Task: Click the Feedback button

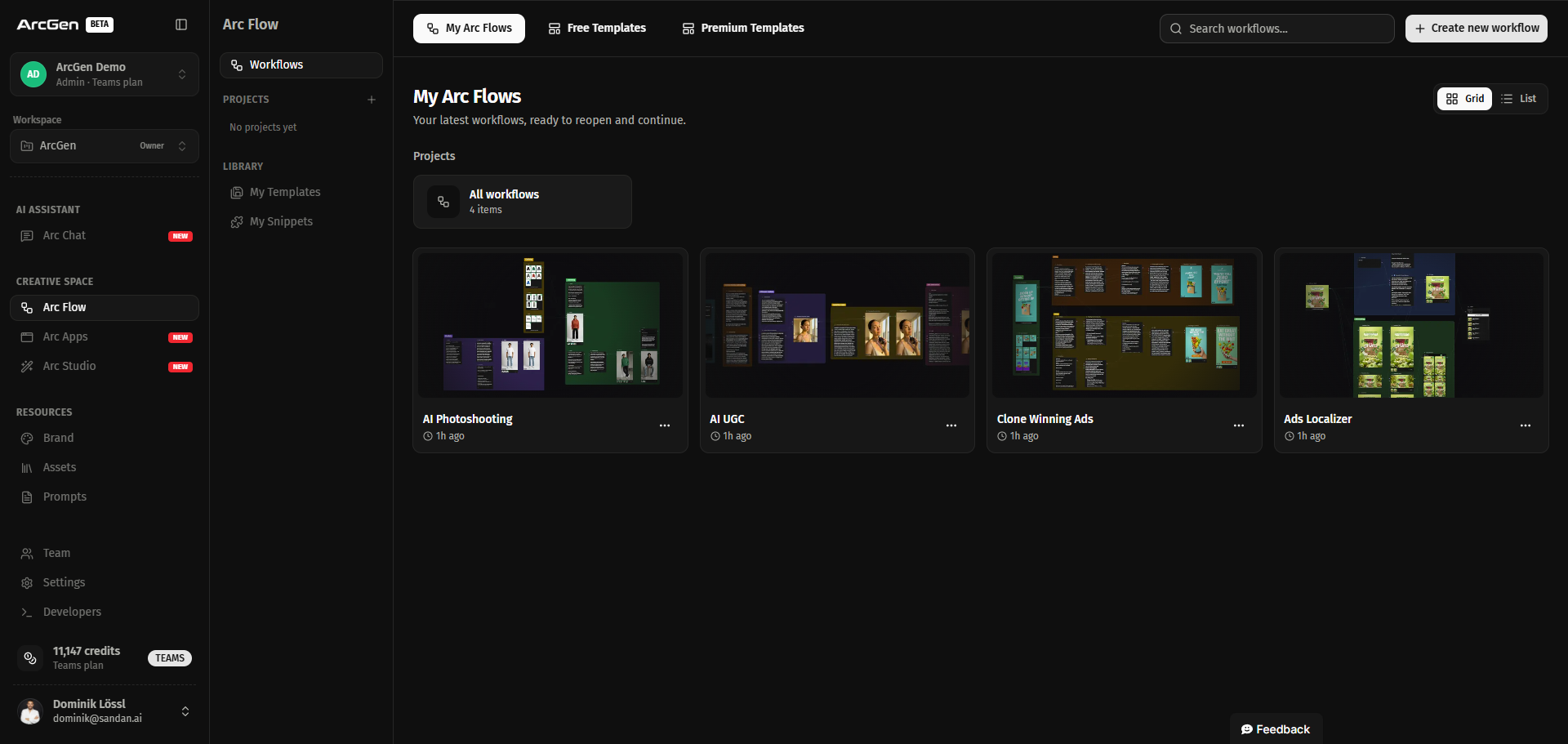Action: (1276, 729)
